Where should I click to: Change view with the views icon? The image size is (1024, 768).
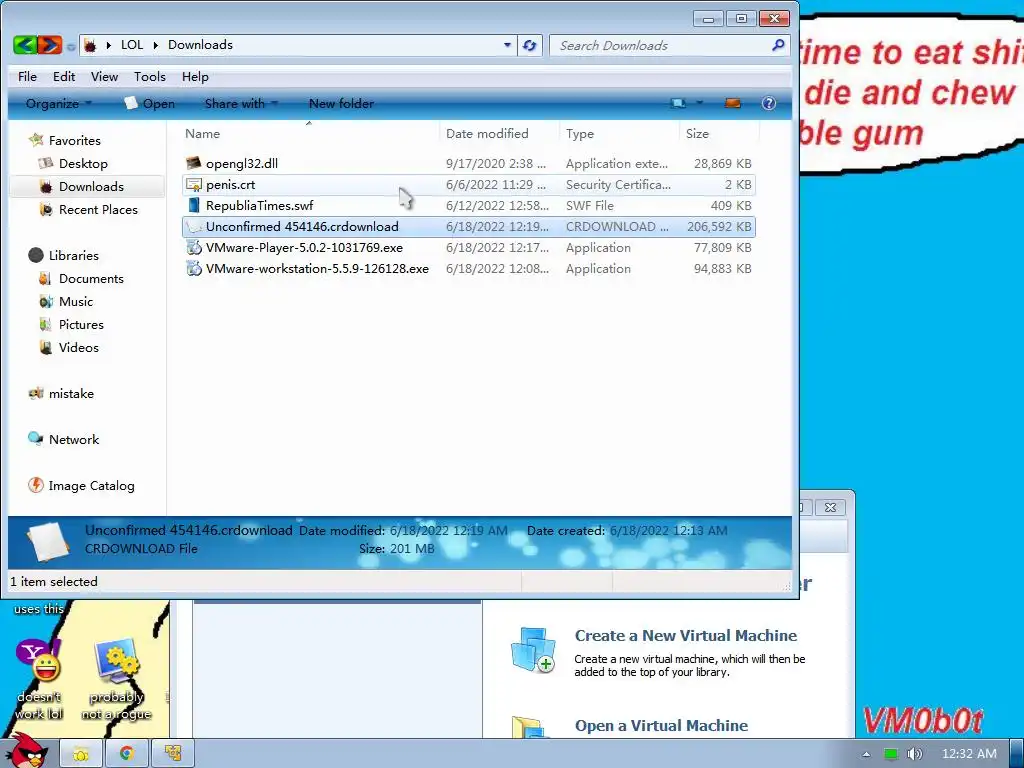pyautogui.click(x=679, y=103)
